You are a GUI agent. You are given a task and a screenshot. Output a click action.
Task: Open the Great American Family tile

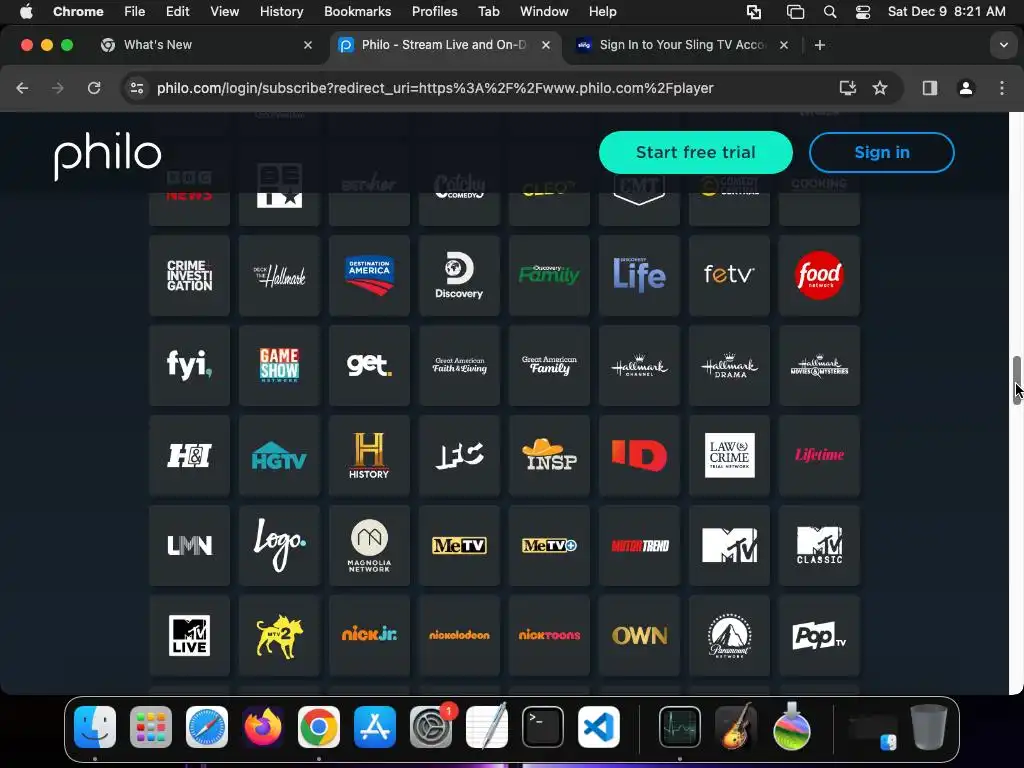[x=549, y=366]
